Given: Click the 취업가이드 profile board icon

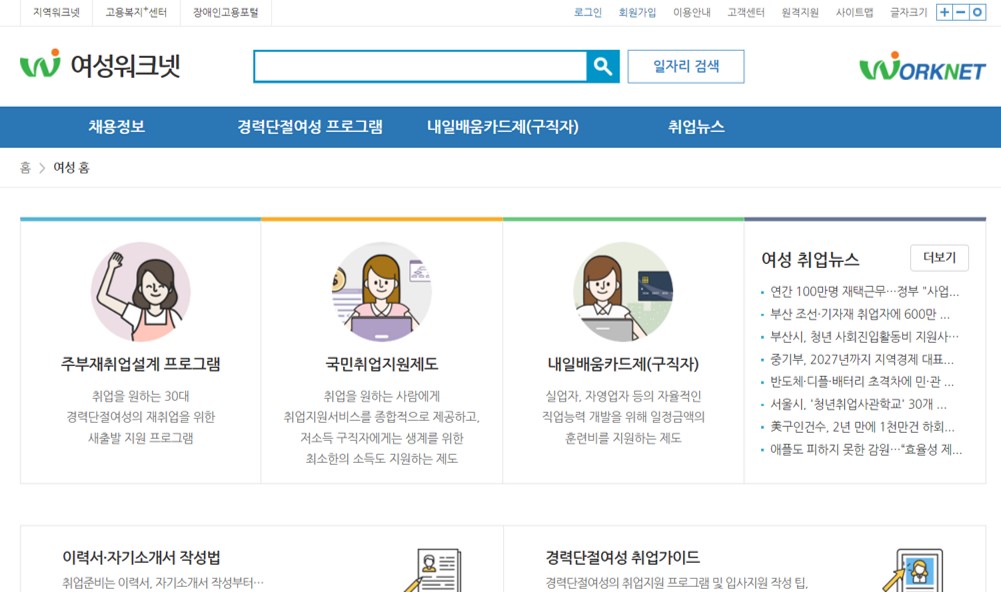Looking at the screenshot, I should point(913,570).
